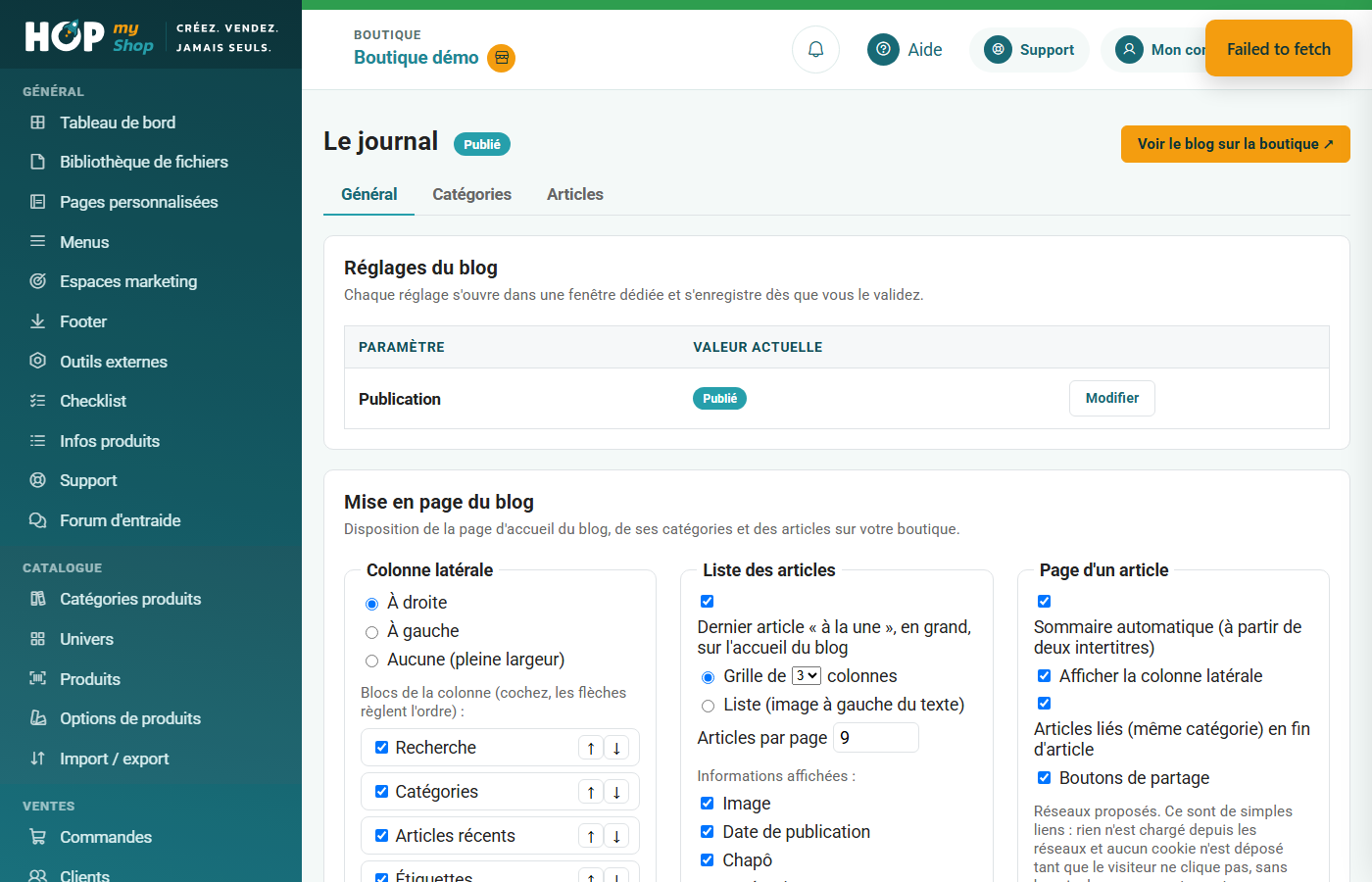Screen dimensions: 1372x882
Task: Move the Recherche block up
Action: pos(591,748)
